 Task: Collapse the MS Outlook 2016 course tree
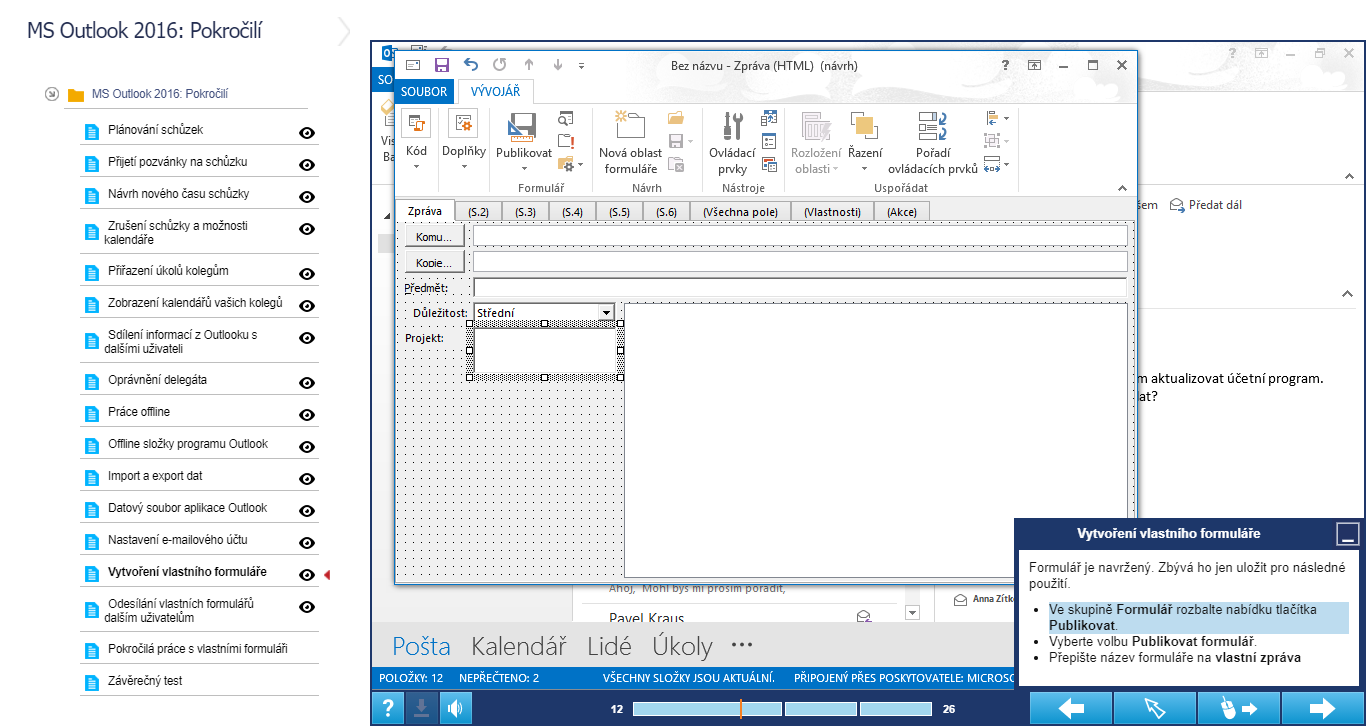tap(52, 95)
